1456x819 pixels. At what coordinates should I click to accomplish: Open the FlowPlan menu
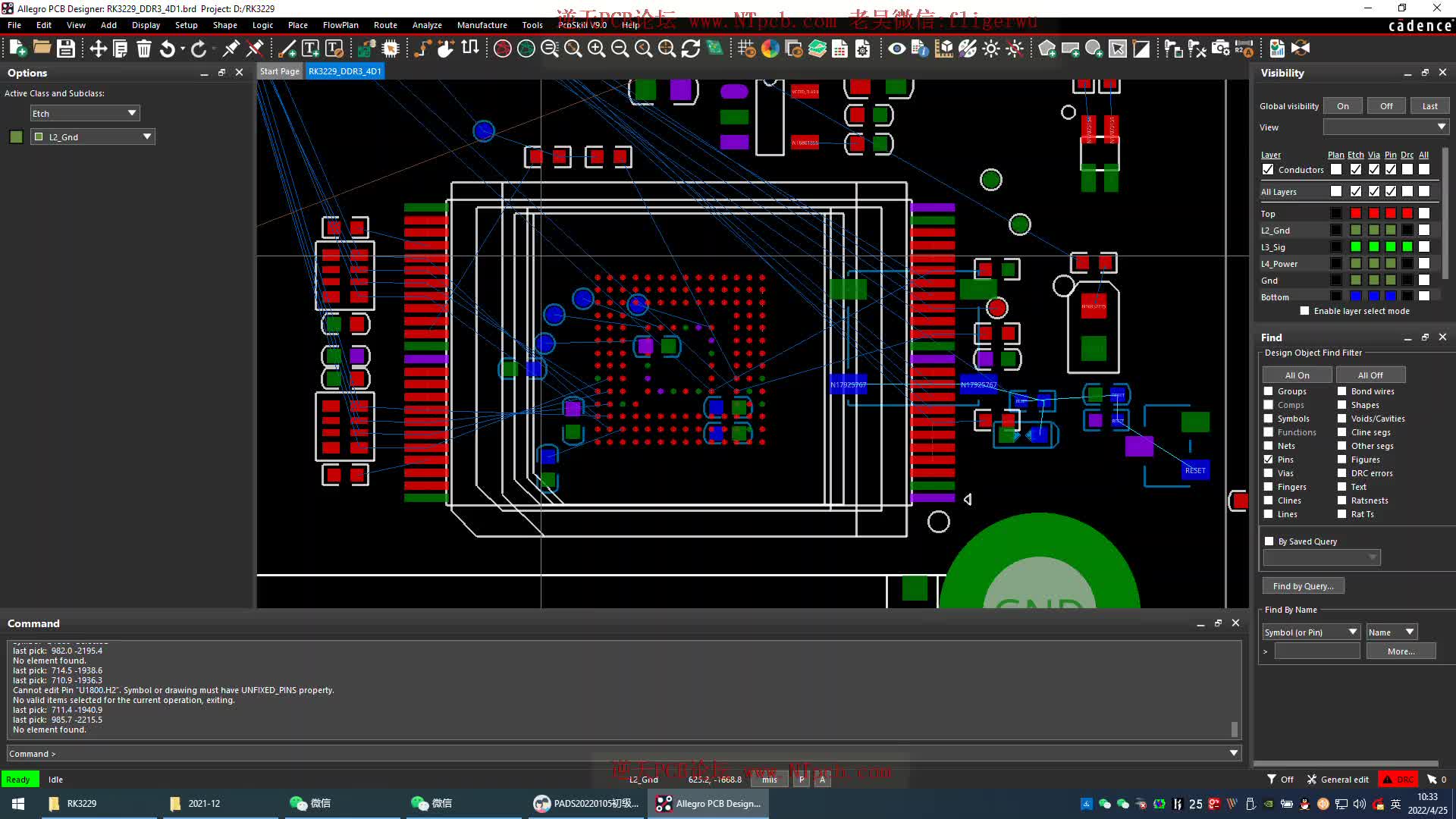tap(340, 25)
